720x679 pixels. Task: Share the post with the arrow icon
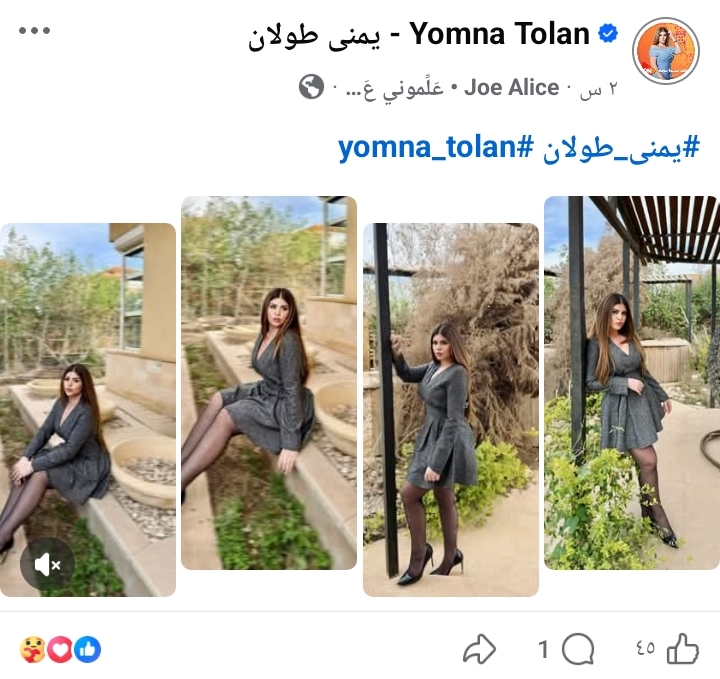click(x=479, y=649)
